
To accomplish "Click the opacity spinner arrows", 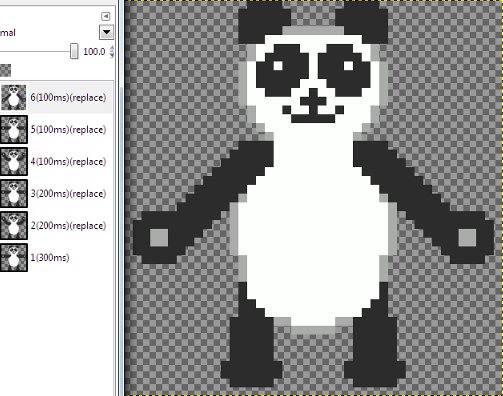I will point(112,51).
